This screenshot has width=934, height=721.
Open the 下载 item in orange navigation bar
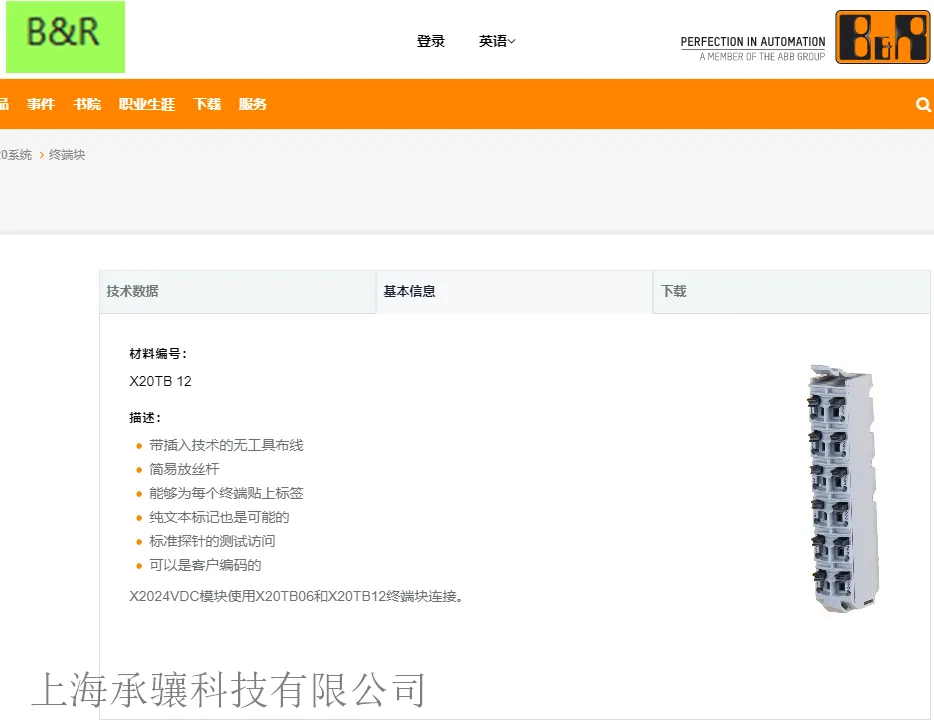tap(207, 104)
